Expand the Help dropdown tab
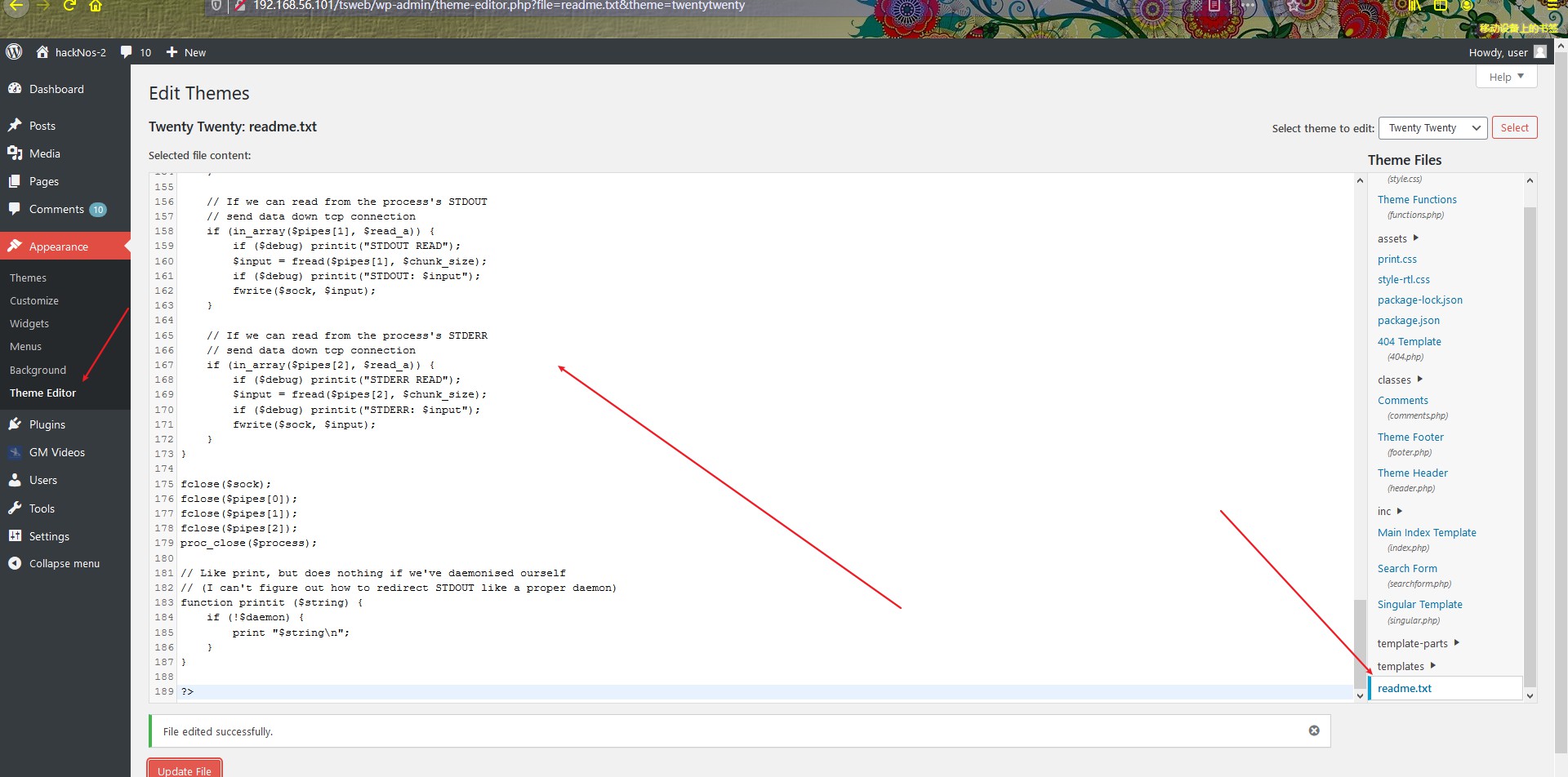The width and height of the screenshot is (1568, 777). 1507,77
